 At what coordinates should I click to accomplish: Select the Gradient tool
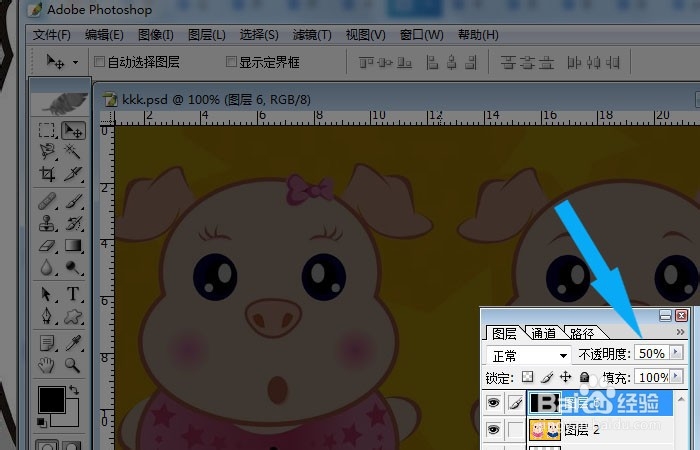click(73, 245)
